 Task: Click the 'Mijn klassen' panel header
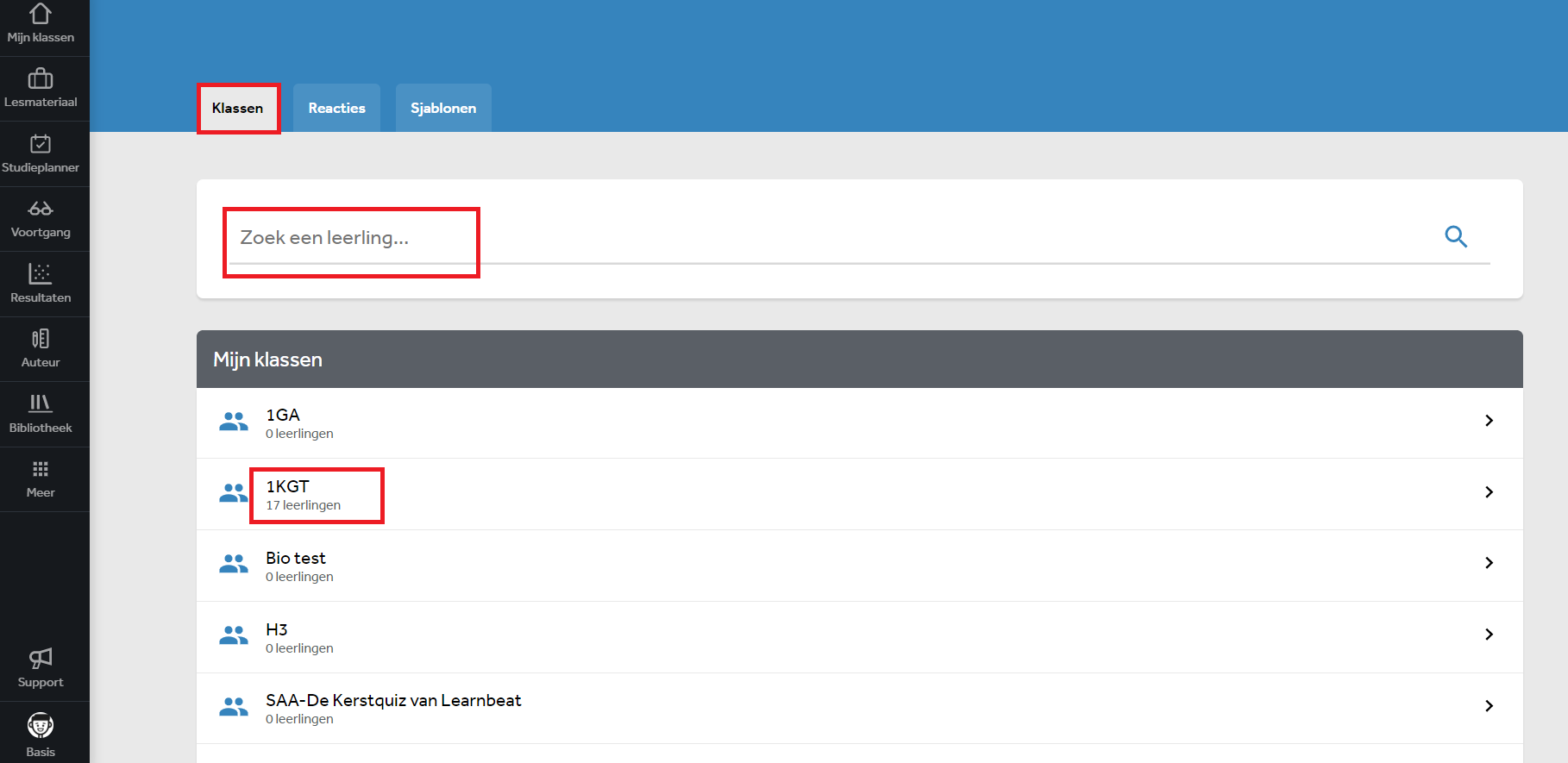point(860,360)
